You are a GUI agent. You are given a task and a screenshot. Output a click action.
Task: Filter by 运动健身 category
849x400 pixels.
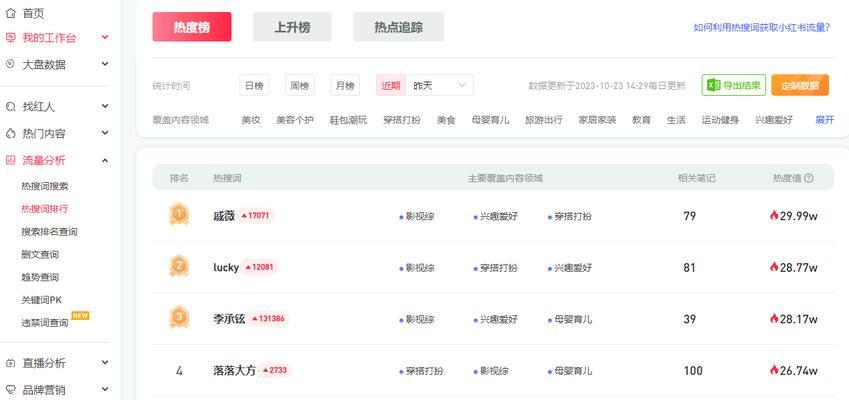720,120
